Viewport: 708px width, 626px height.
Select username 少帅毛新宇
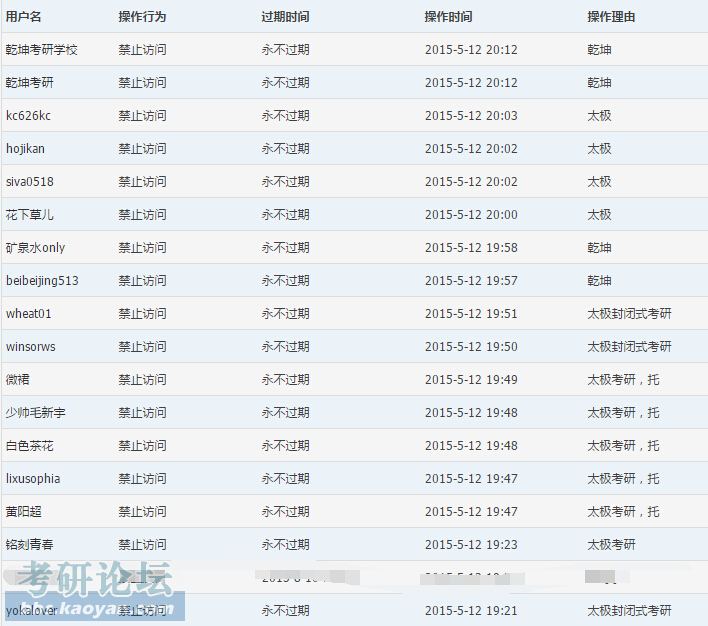(36, 412)
